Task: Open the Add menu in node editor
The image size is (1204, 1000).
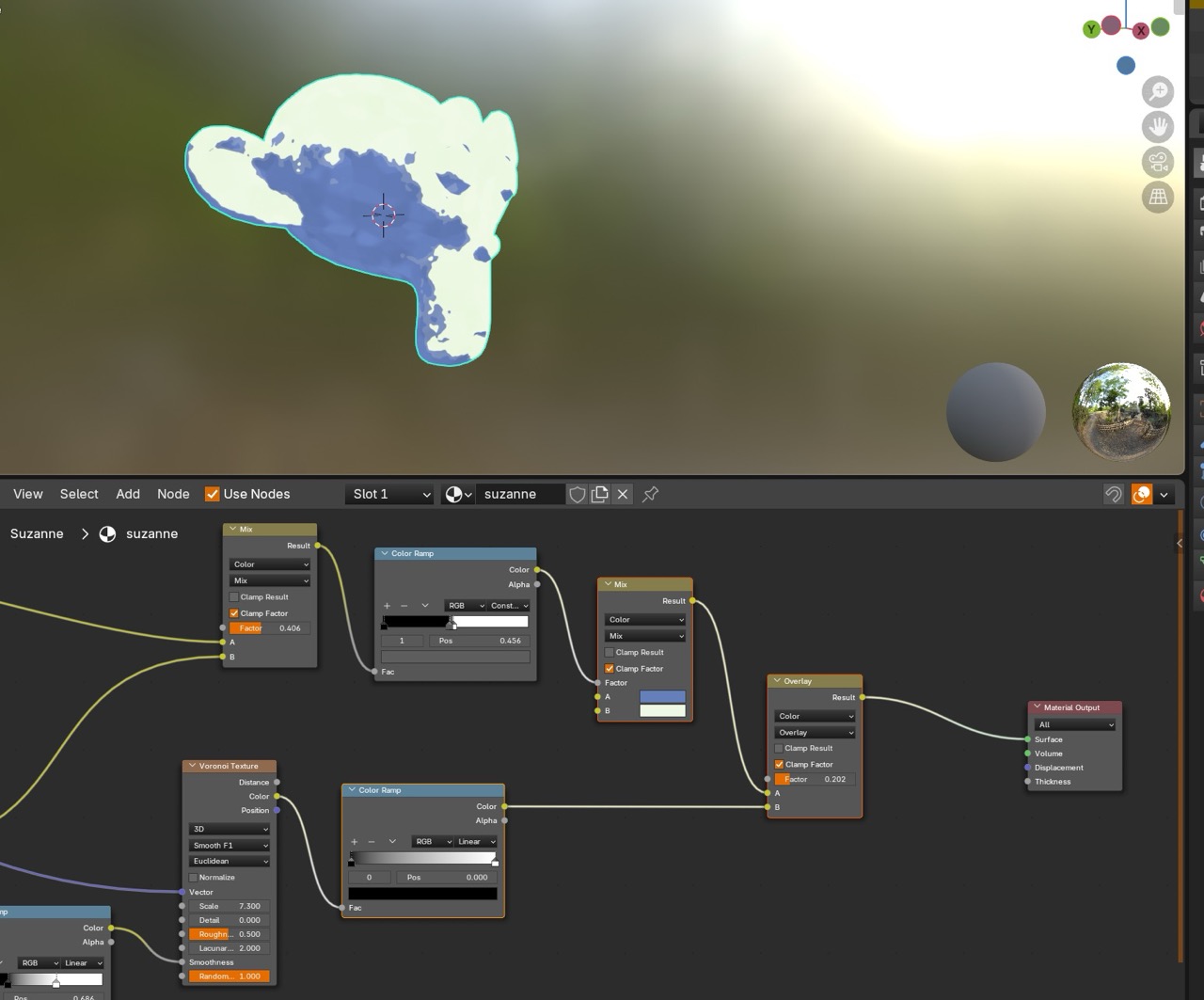Action: [128, 494]
